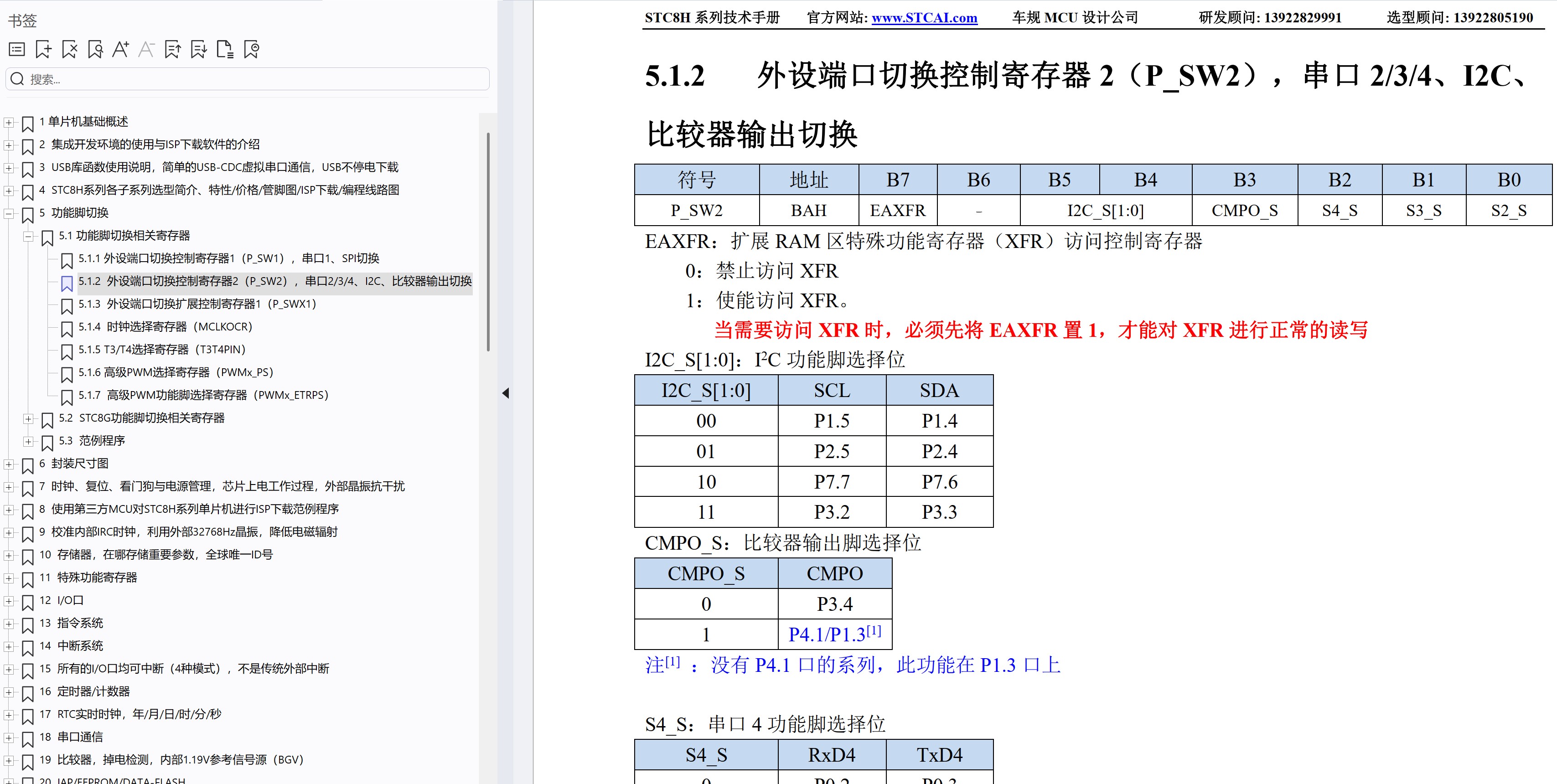
Task: Click the bookmark icon beside 14 中断系统
Action: click(28, 648)
